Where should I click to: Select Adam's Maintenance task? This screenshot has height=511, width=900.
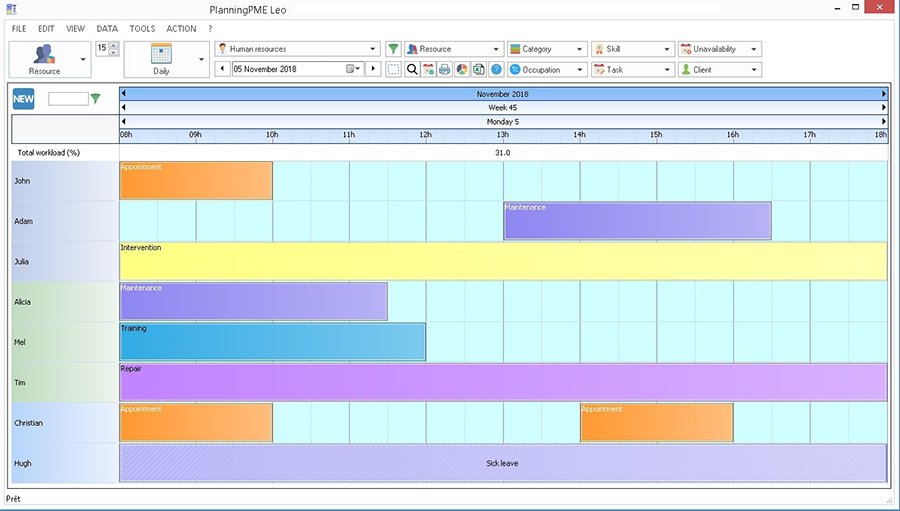[638, 220]
